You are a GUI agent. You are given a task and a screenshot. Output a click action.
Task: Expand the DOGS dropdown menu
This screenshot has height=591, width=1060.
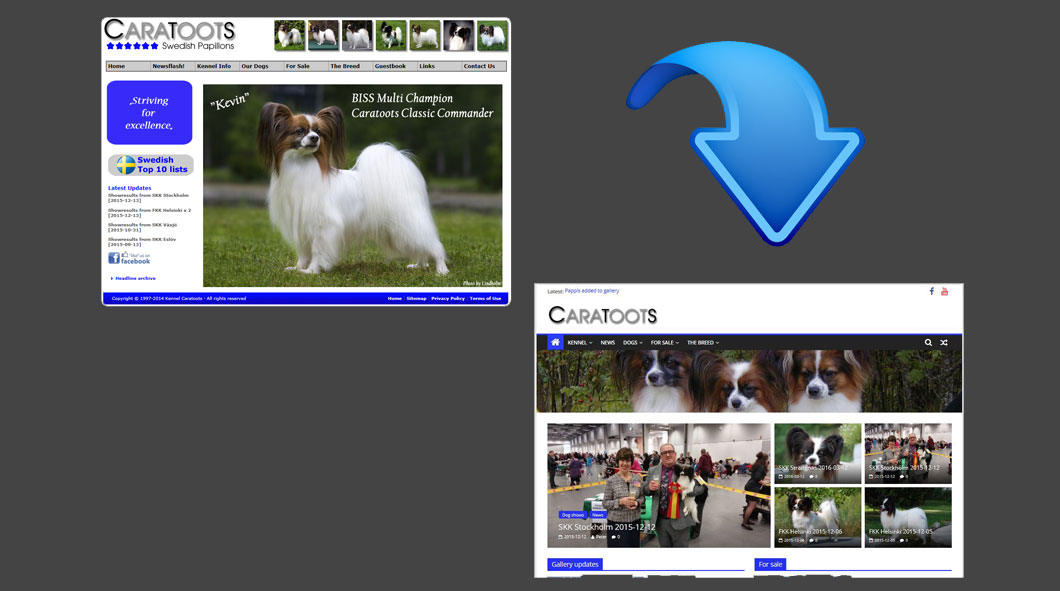pos(633,343)
